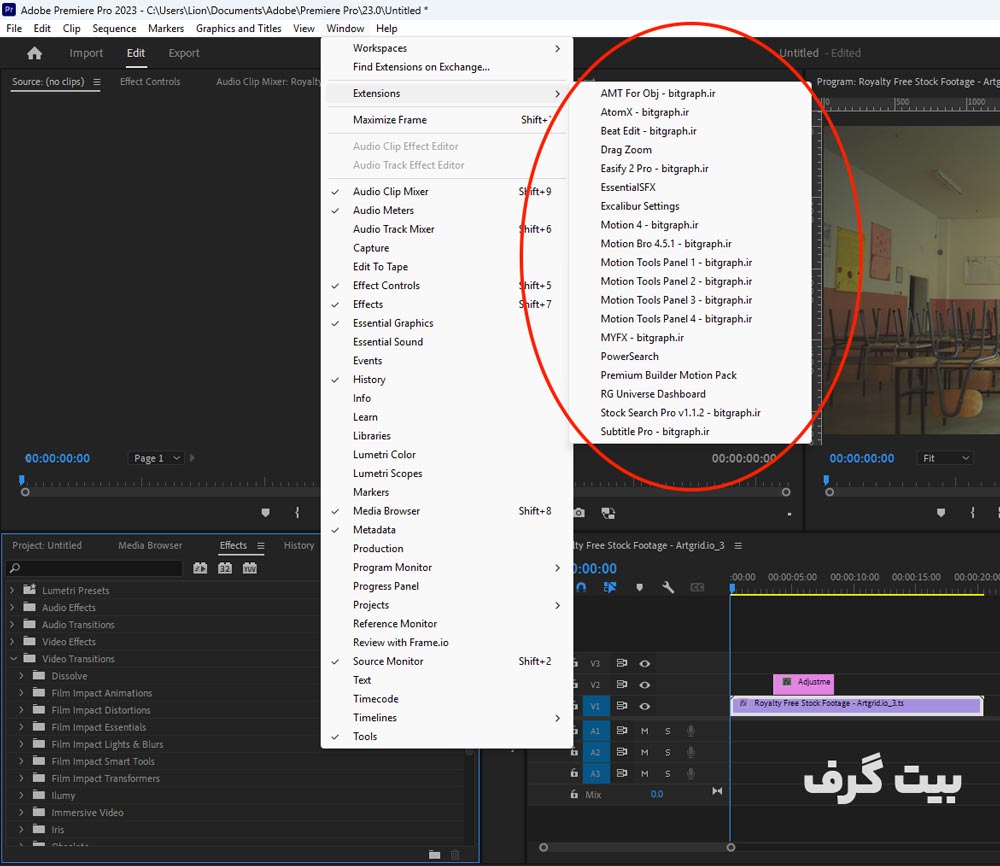Click the Accelerated Effects filter icon
Image resolution: width=1000 pixels, height=866 pixels.
200,568
